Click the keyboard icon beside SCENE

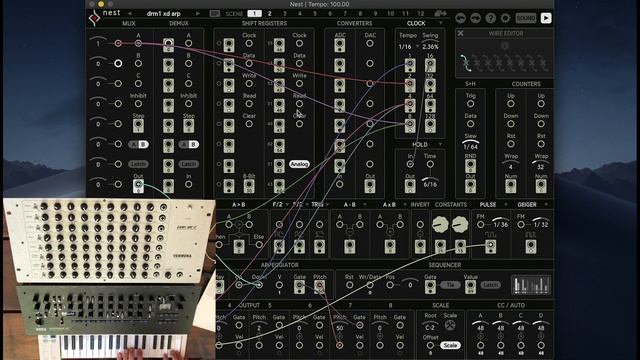coord(214,13)
